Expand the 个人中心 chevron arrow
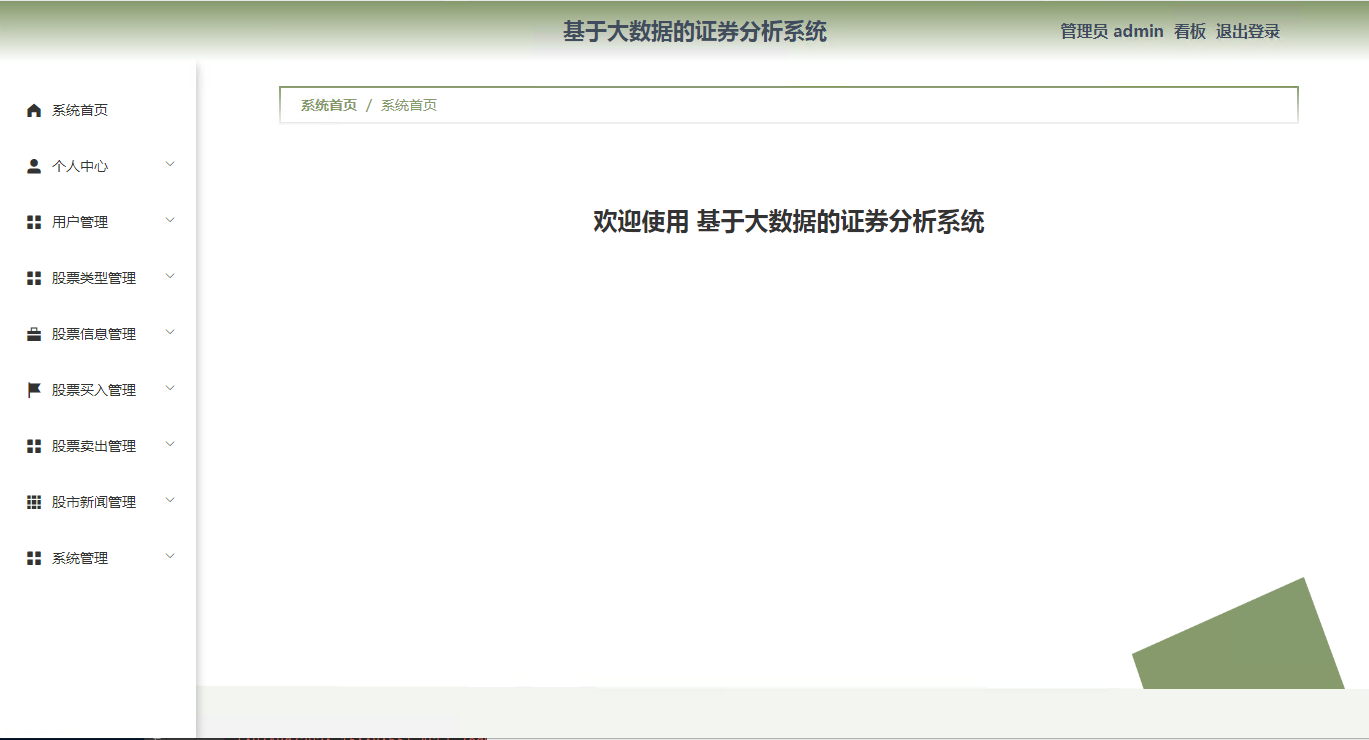 pos(170,164)
